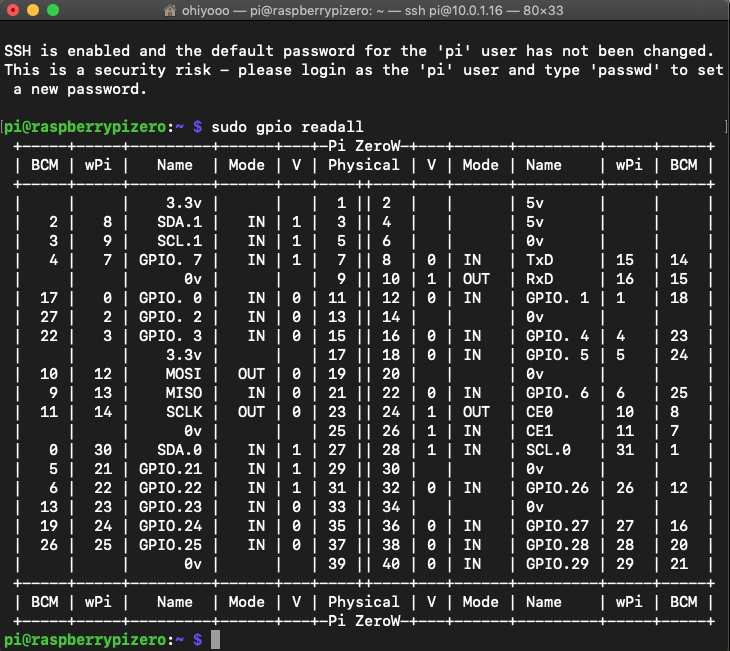Click the 'GPIO.25' name cell
The width and height of the screenshot is (730, 651).
(x=170, y=545)
